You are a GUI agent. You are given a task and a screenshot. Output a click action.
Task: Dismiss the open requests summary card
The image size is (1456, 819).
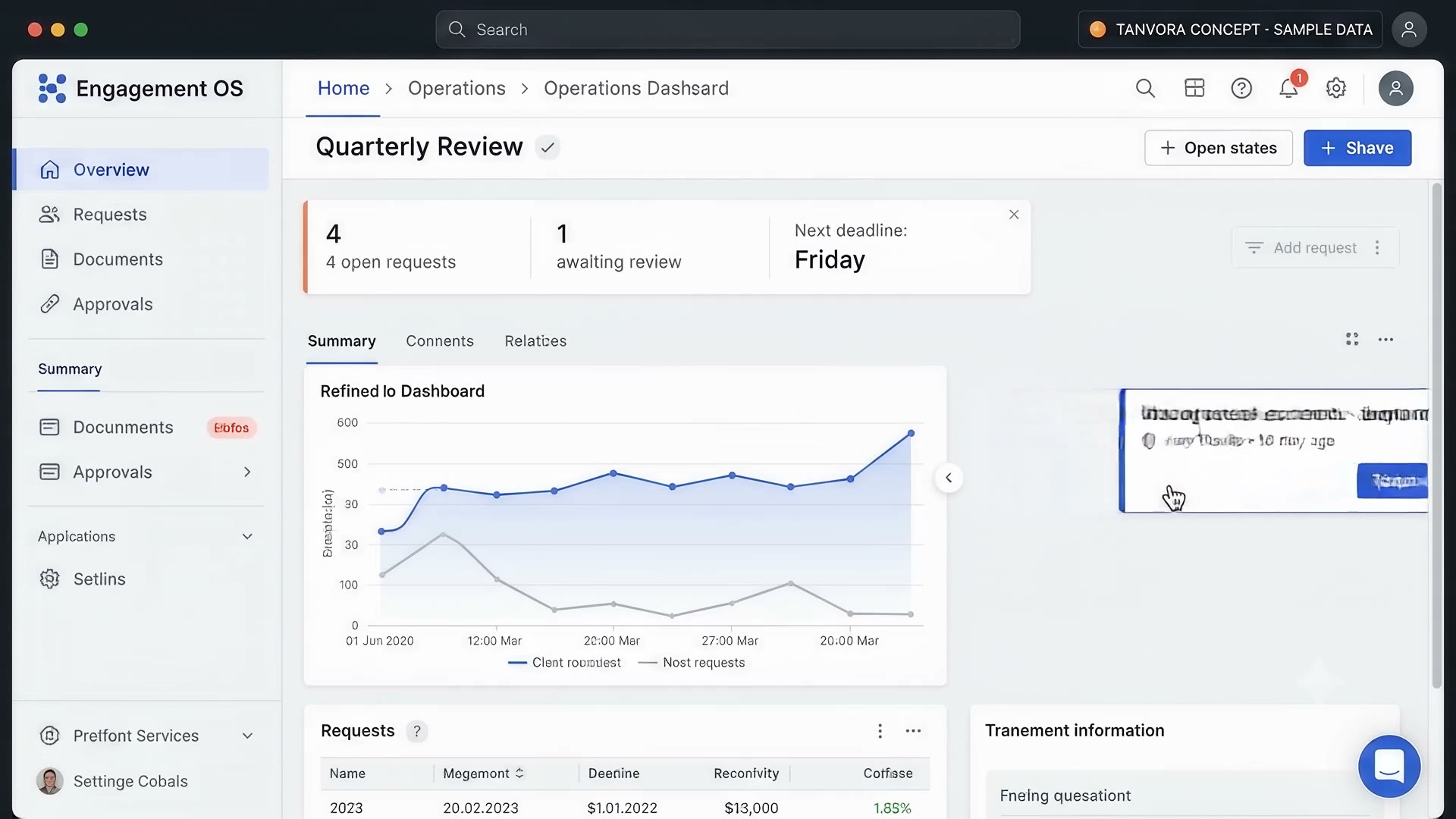pyautogui.click(x=1014, y=215)
